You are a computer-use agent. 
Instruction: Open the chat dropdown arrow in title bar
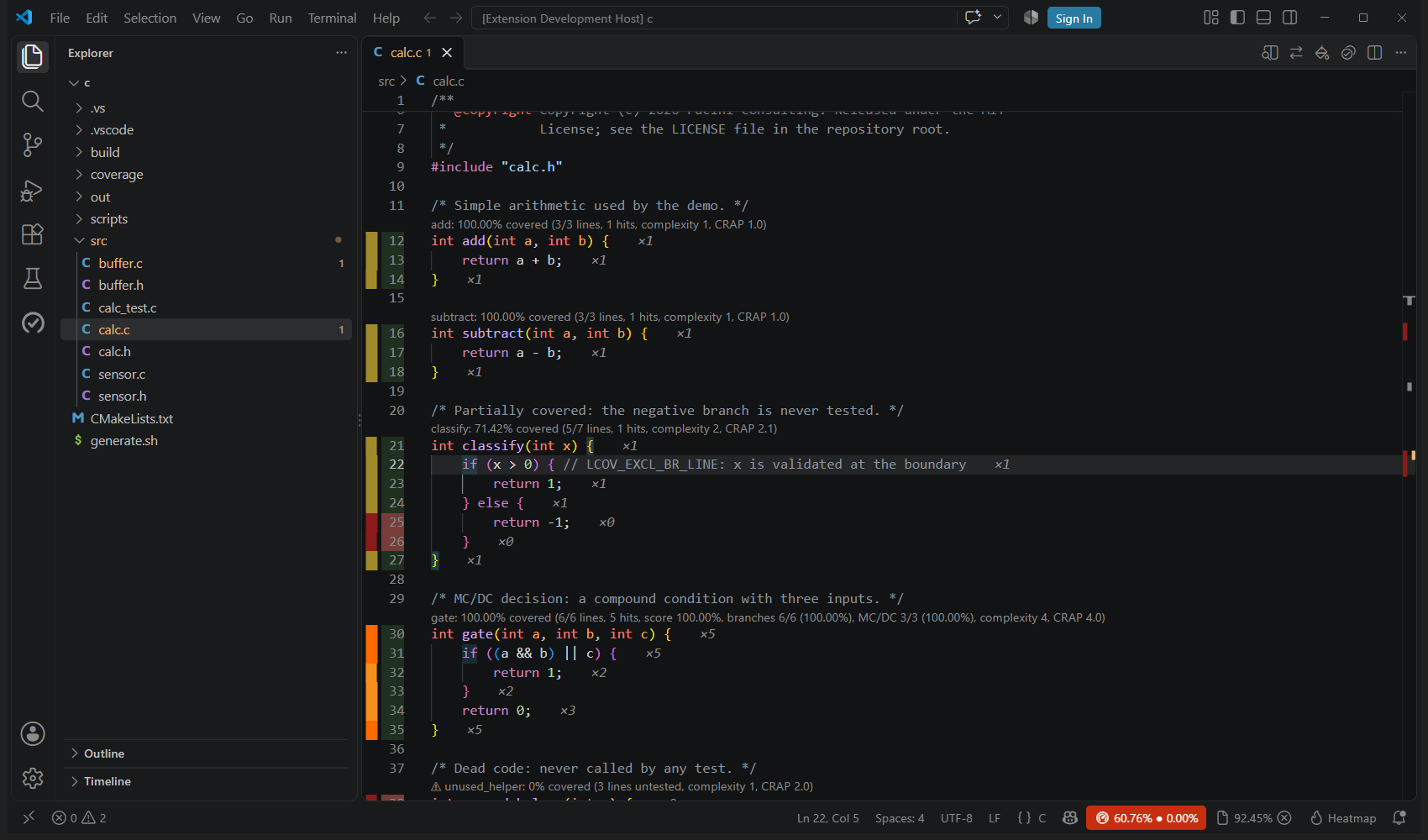997,18
